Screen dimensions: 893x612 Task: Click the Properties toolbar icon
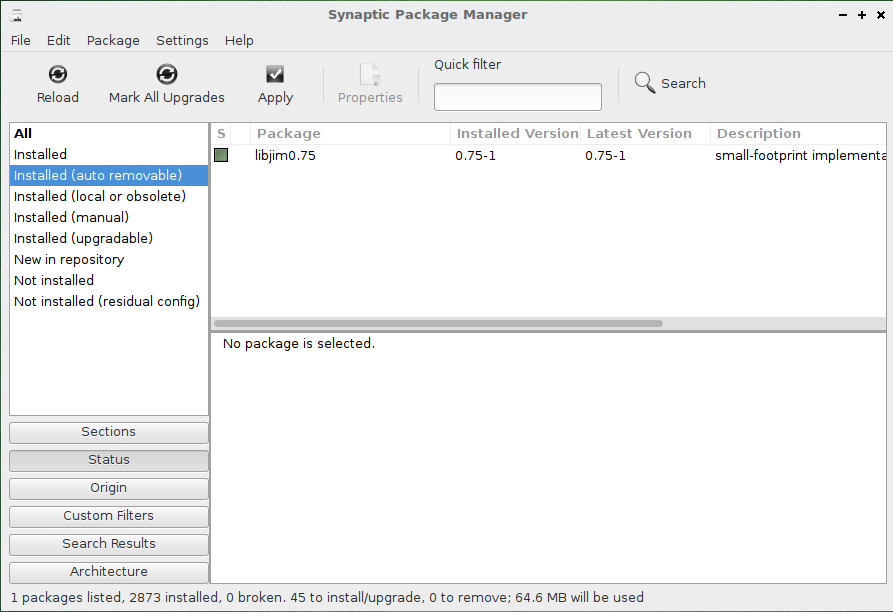point(370,74)
